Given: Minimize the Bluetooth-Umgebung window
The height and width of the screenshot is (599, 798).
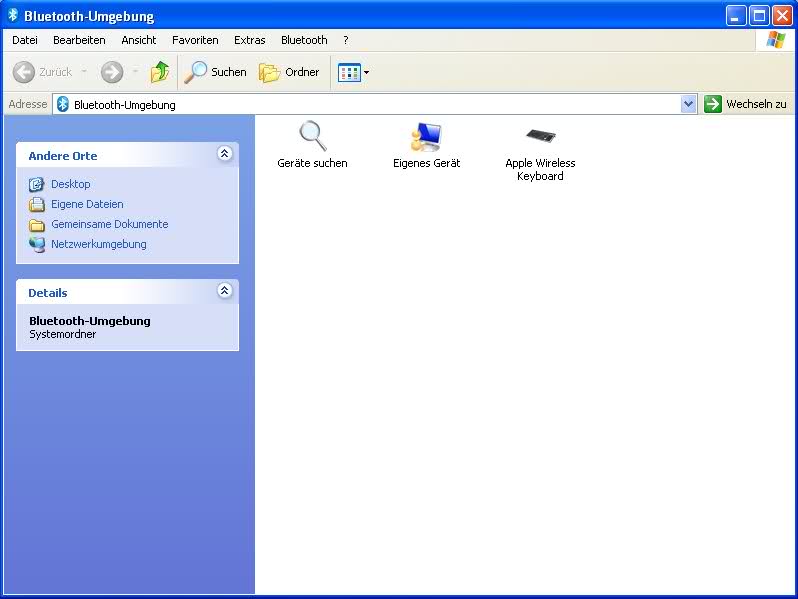Looking at the screenshot, I should point(735,15).
